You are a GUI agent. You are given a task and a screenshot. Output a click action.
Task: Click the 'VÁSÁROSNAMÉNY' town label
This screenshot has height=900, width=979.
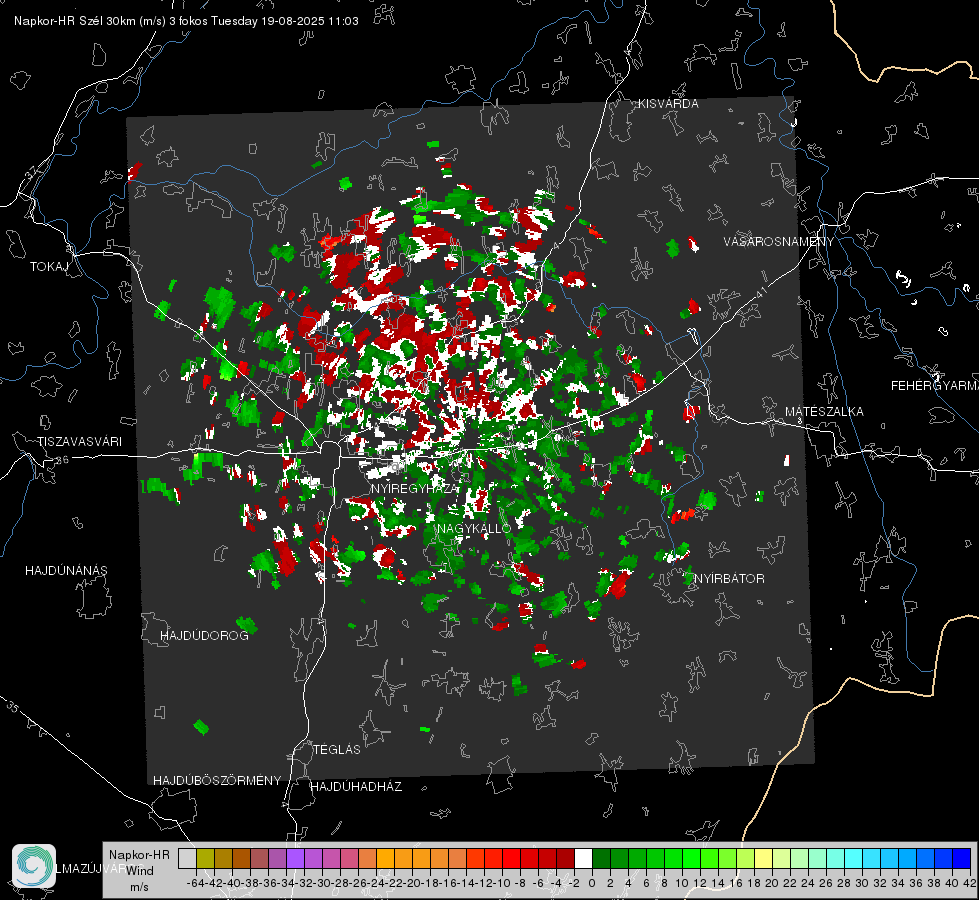tap(779, 242)
